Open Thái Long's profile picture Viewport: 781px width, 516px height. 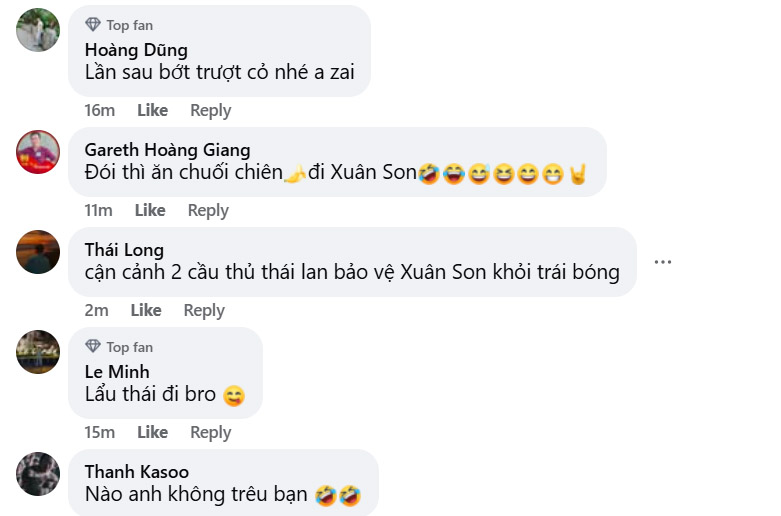(38, 251)
